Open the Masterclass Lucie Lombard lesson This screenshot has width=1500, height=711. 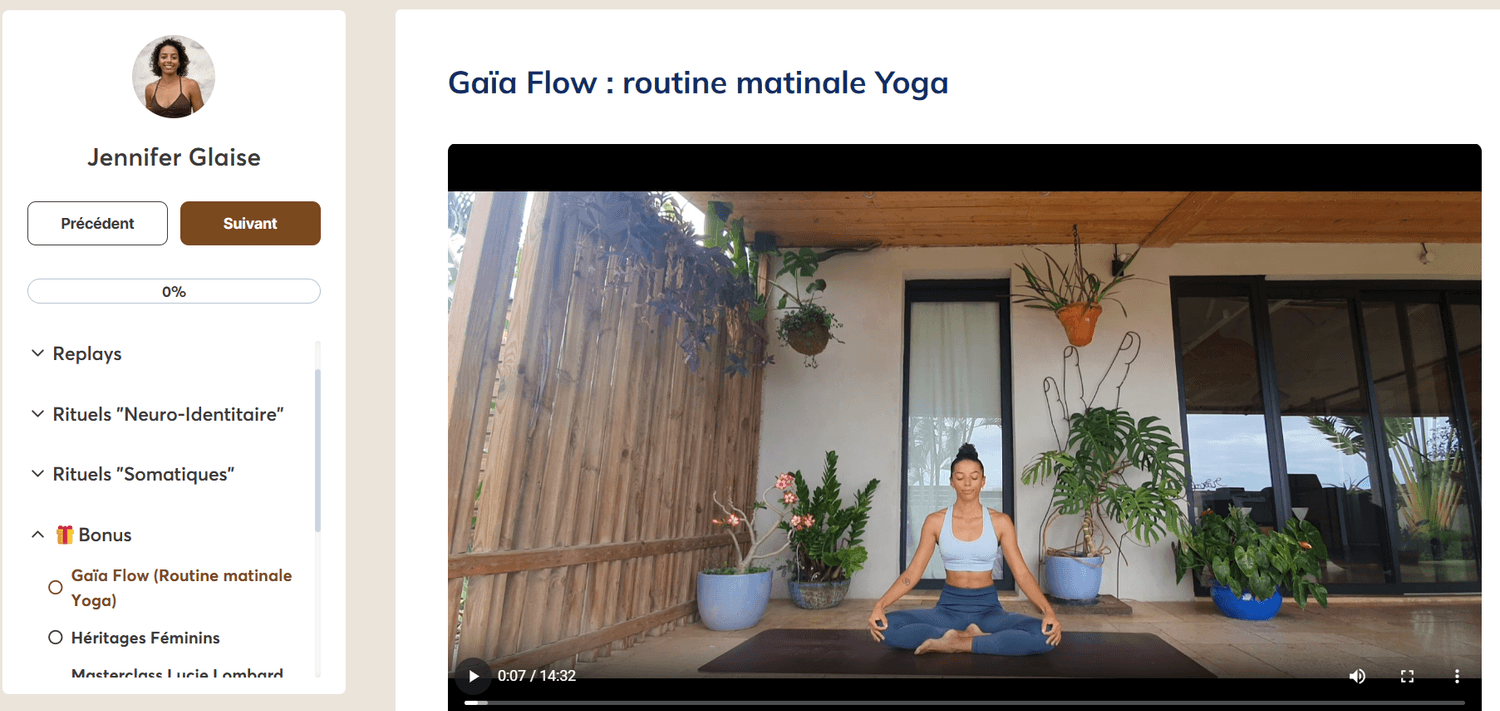177,674
